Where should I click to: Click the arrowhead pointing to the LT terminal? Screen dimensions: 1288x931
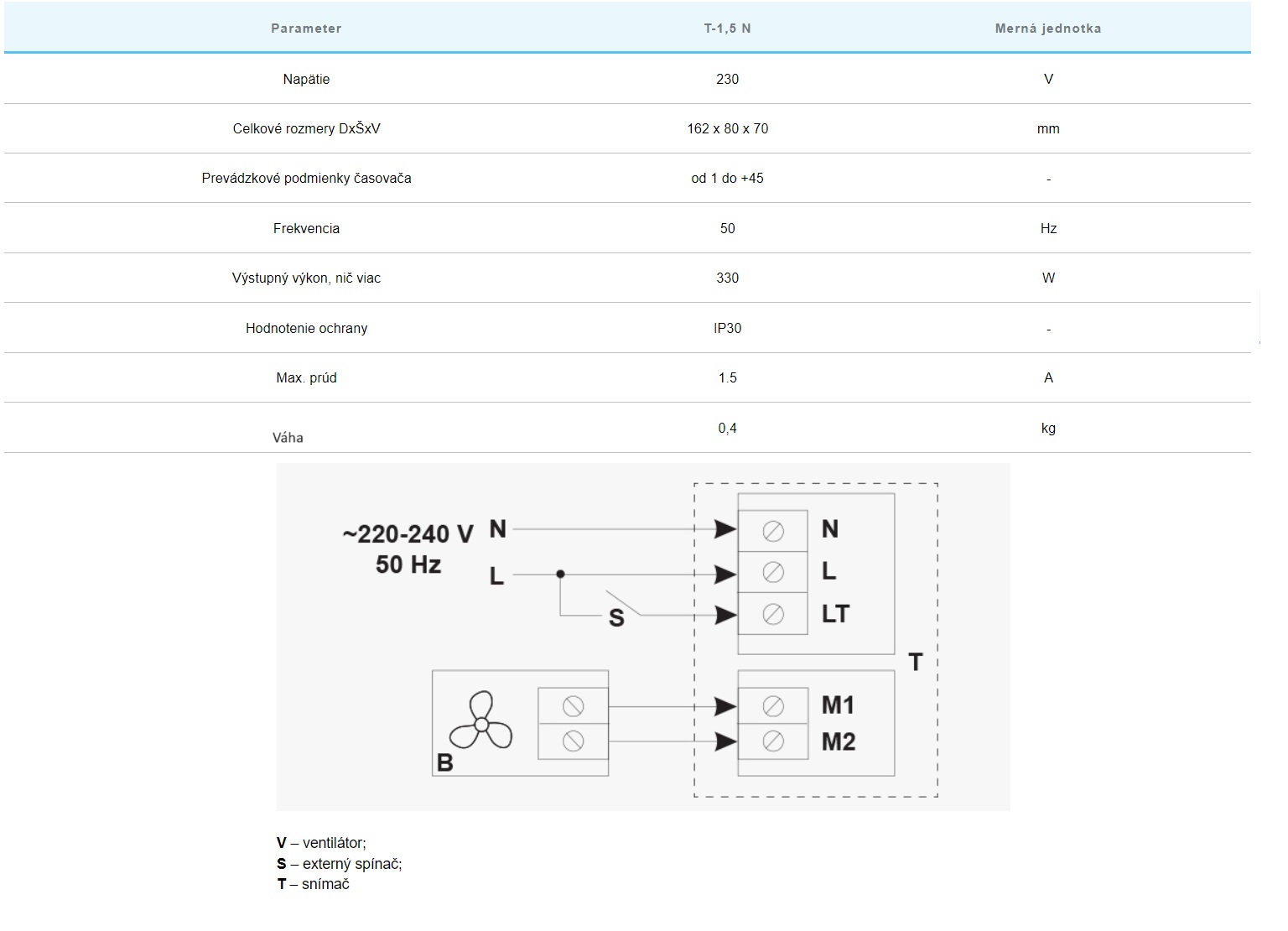click(x=724, y=616)
